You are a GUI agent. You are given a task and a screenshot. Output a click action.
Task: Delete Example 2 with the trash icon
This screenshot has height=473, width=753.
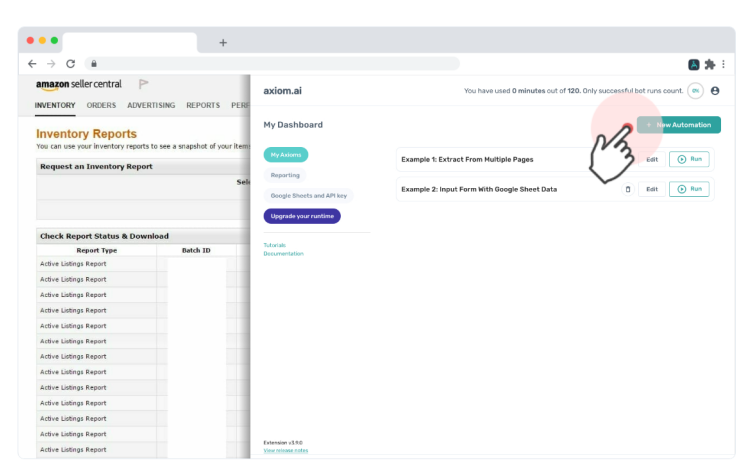pos(628,189)
